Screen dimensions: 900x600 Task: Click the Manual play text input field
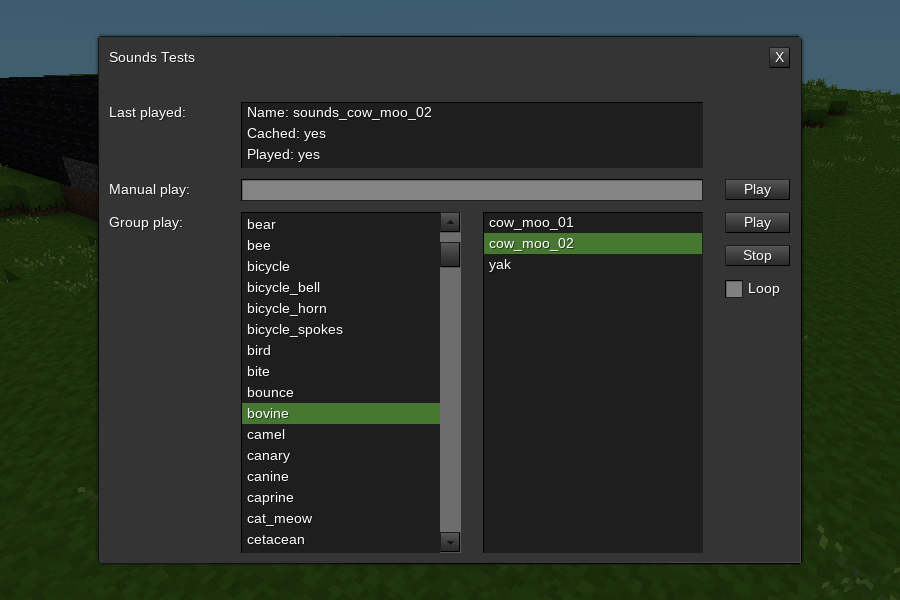[x=472, y=190]
